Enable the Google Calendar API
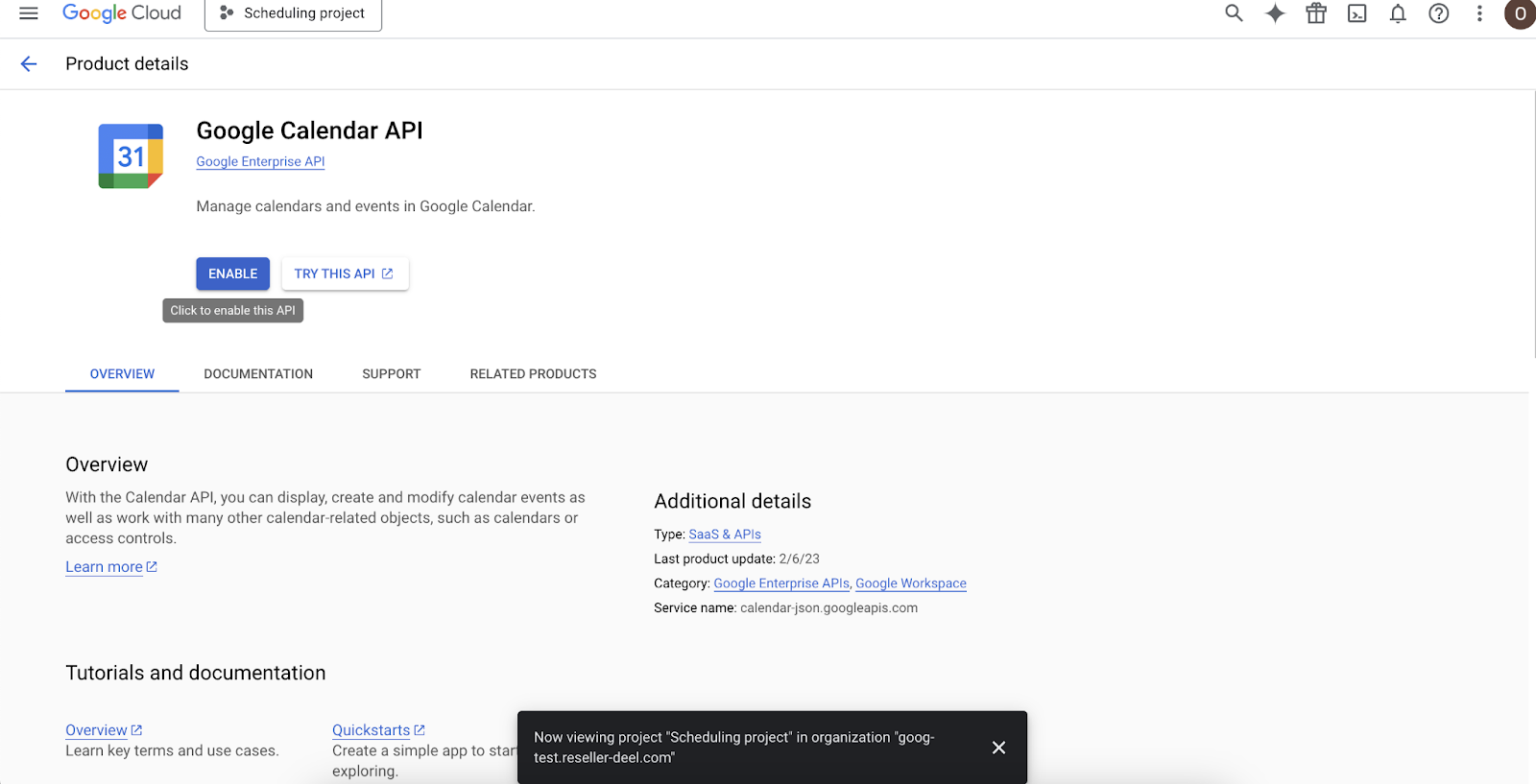Viewport: 1536px width, 784px height. (x=233, y=273)
